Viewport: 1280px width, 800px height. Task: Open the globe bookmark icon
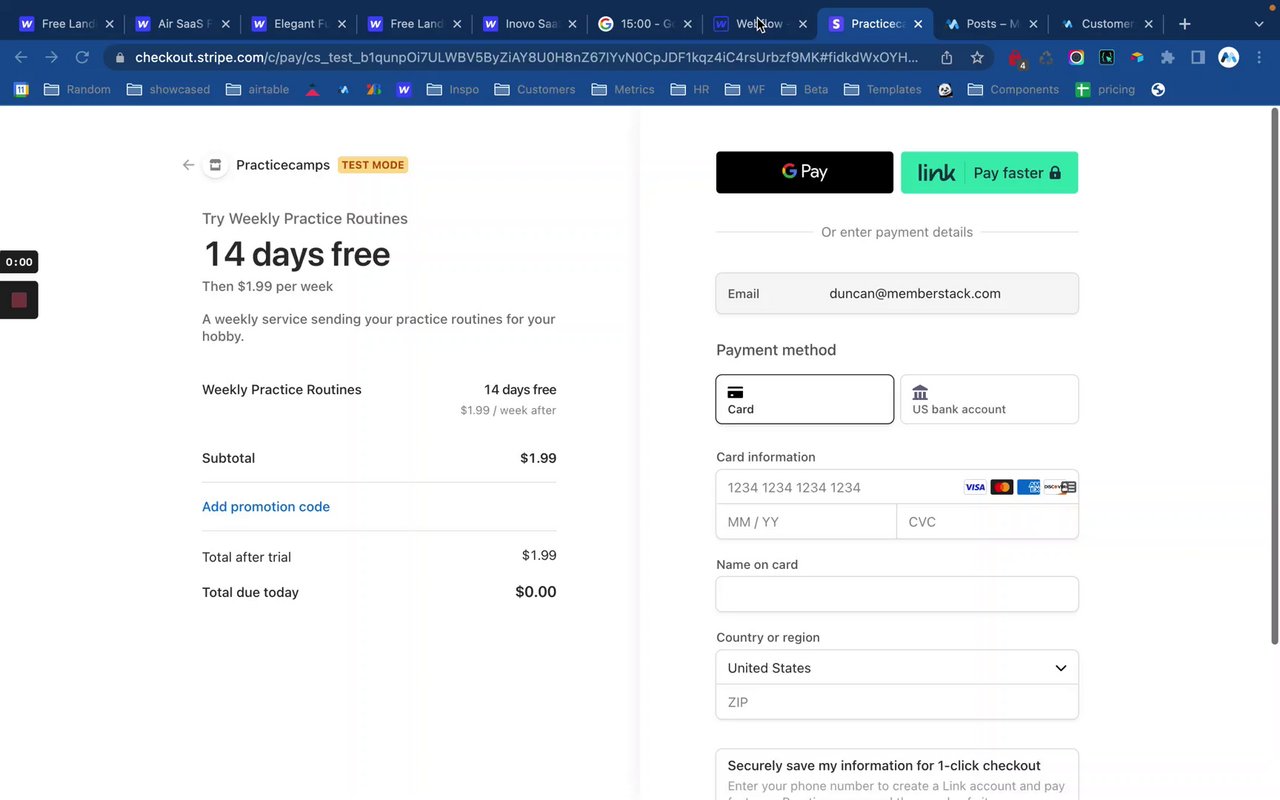tap(1158, 89)
